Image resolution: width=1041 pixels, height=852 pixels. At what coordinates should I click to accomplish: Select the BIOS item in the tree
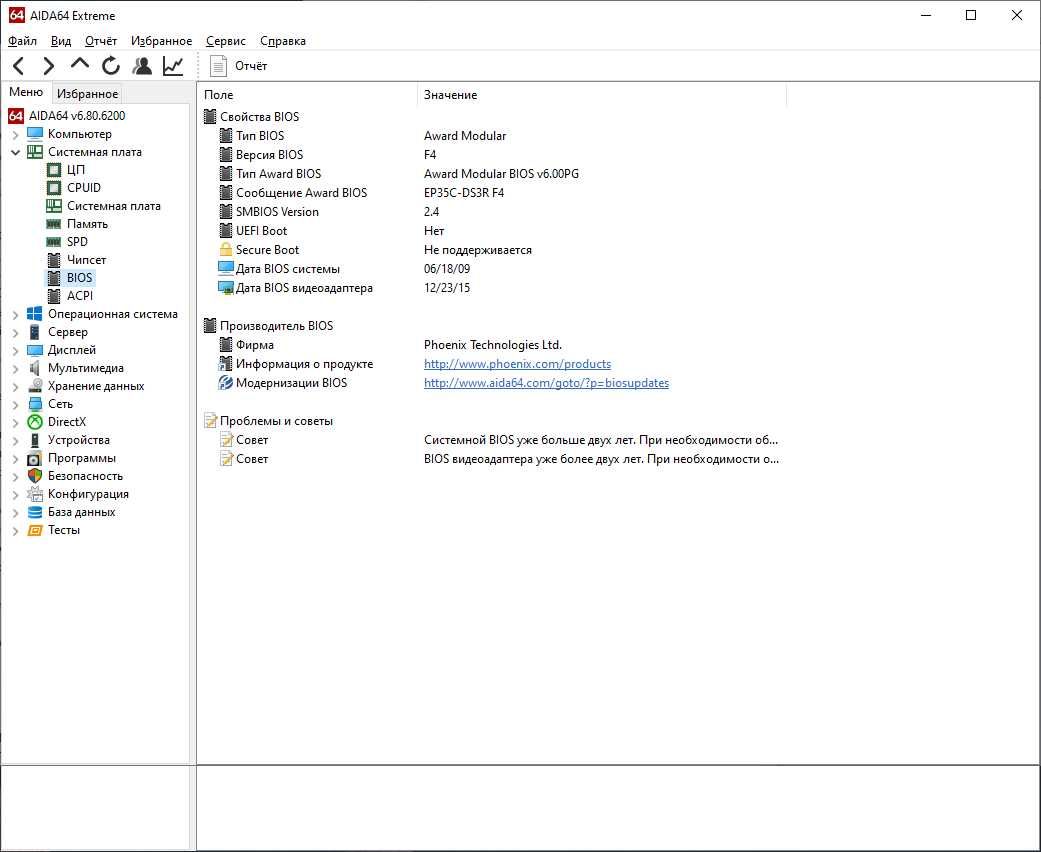click(x=80, y=278)
